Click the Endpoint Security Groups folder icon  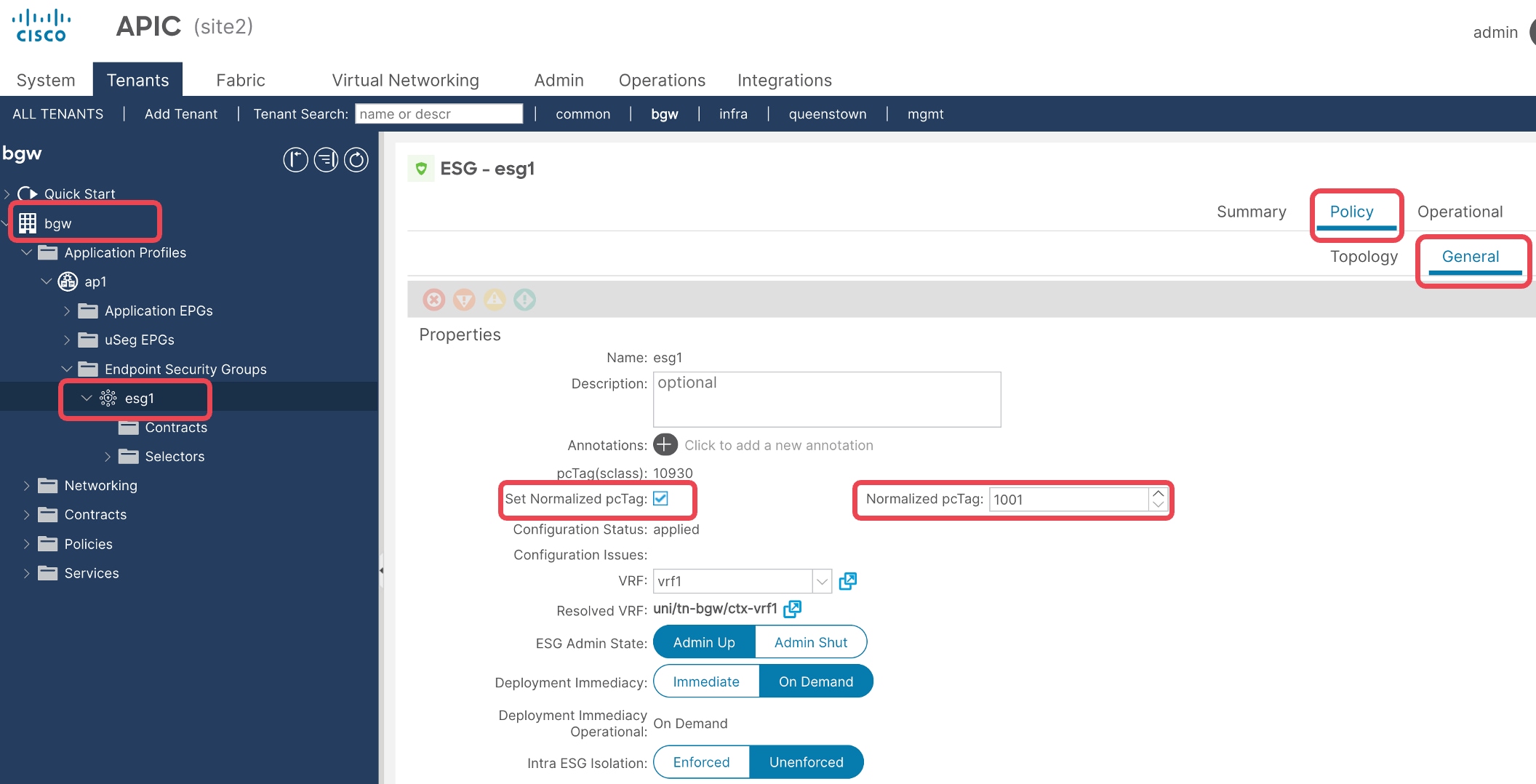point(88,369)
